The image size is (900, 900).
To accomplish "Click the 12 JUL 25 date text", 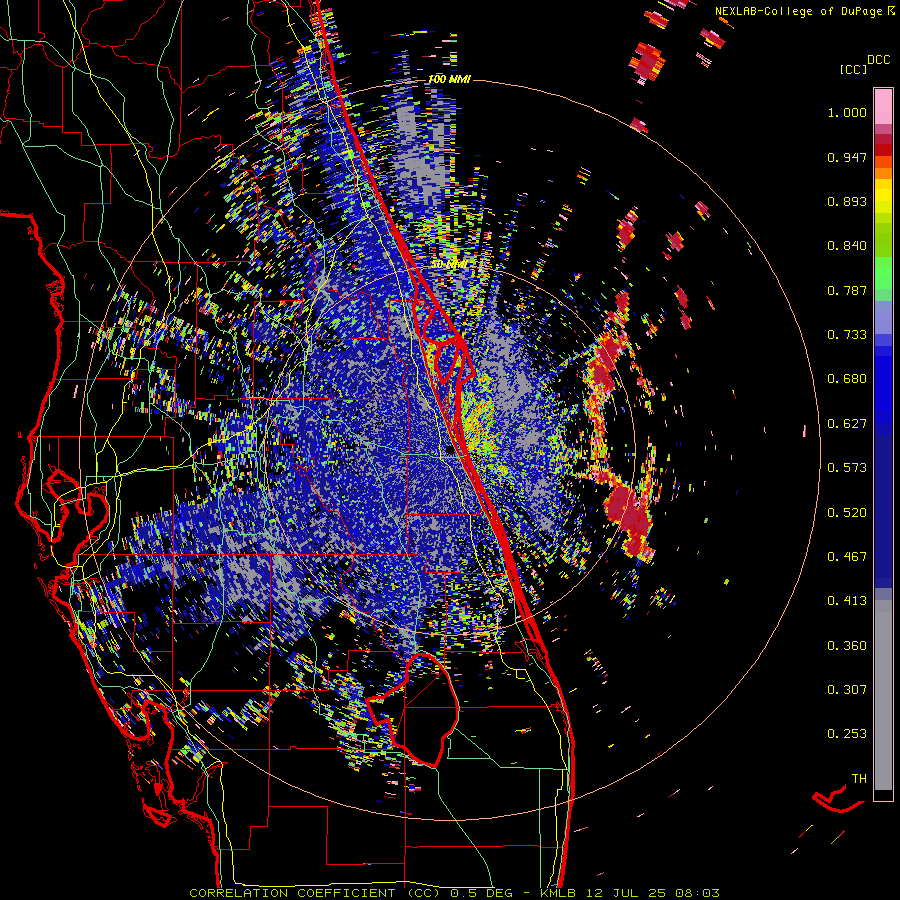I will click(x=628, y=893).
